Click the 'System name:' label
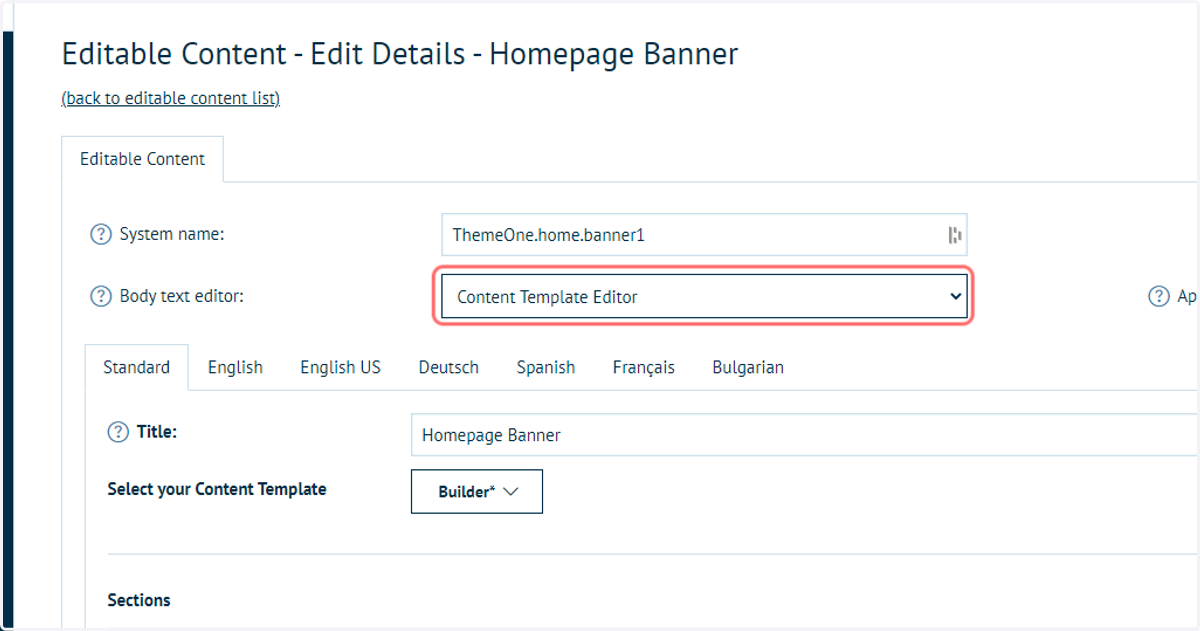The width and height of the screenshot is (1200, 631). tap(172, 234)
